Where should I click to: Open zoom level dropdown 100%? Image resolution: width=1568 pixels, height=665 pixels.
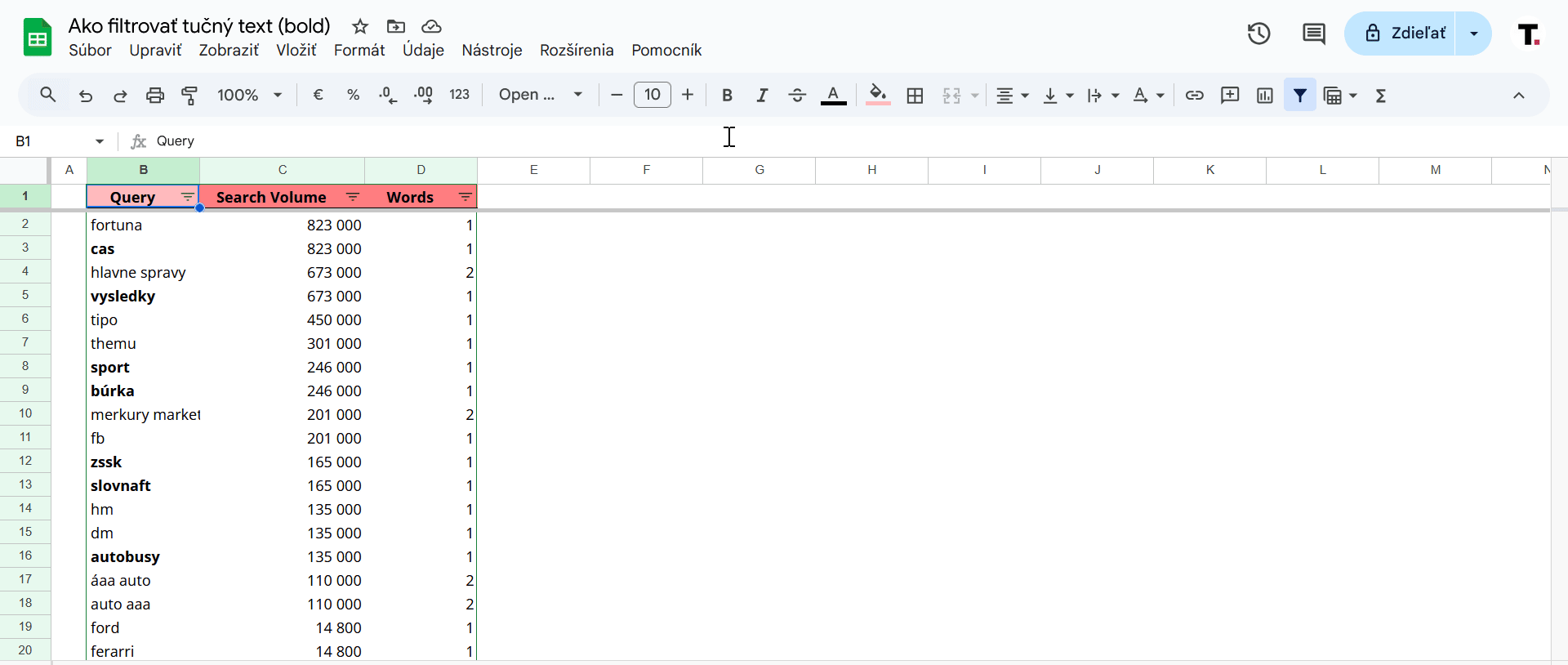tap(249, 95)
